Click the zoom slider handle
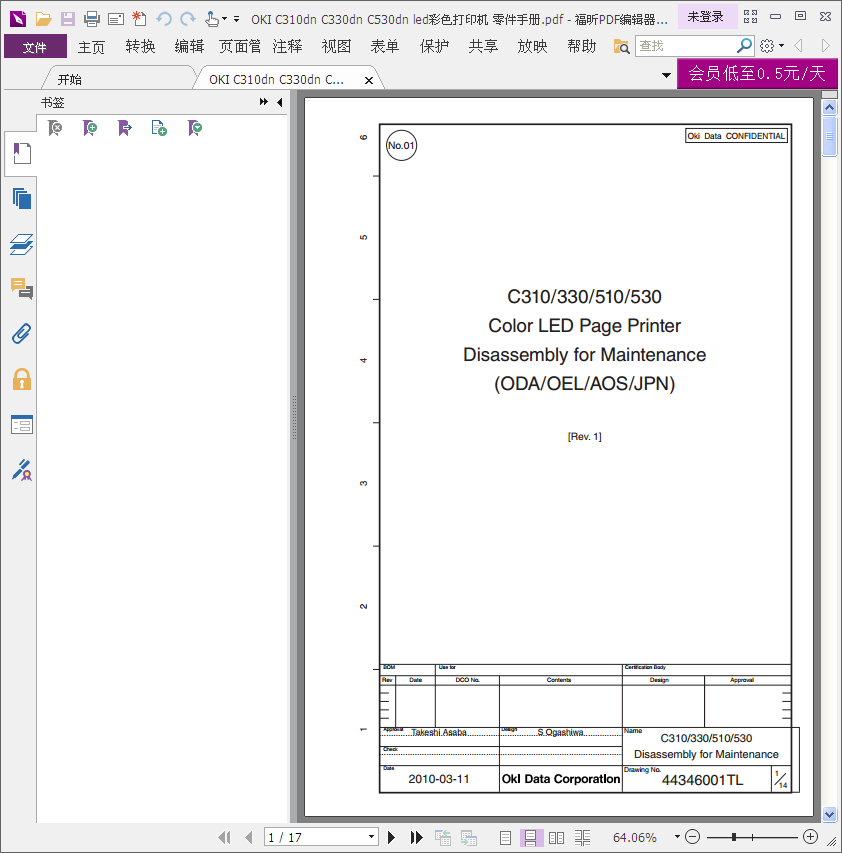Screen dimensions: 842x853 pos(734,837)
